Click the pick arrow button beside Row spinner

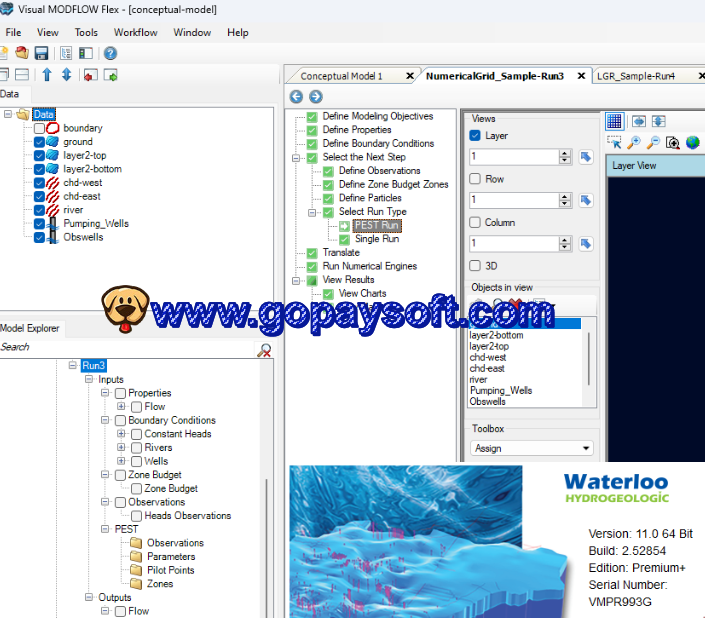(585, 200)
